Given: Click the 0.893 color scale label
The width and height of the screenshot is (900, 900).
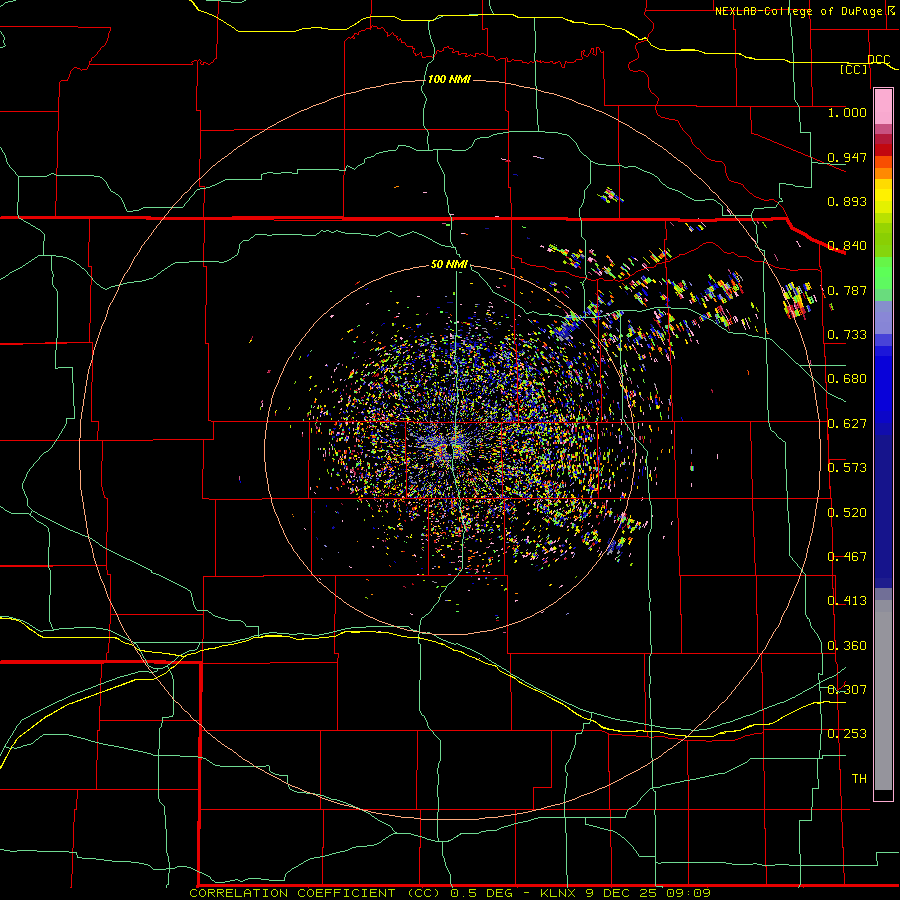Looking at the screenshot, I should tap(847, 201).
